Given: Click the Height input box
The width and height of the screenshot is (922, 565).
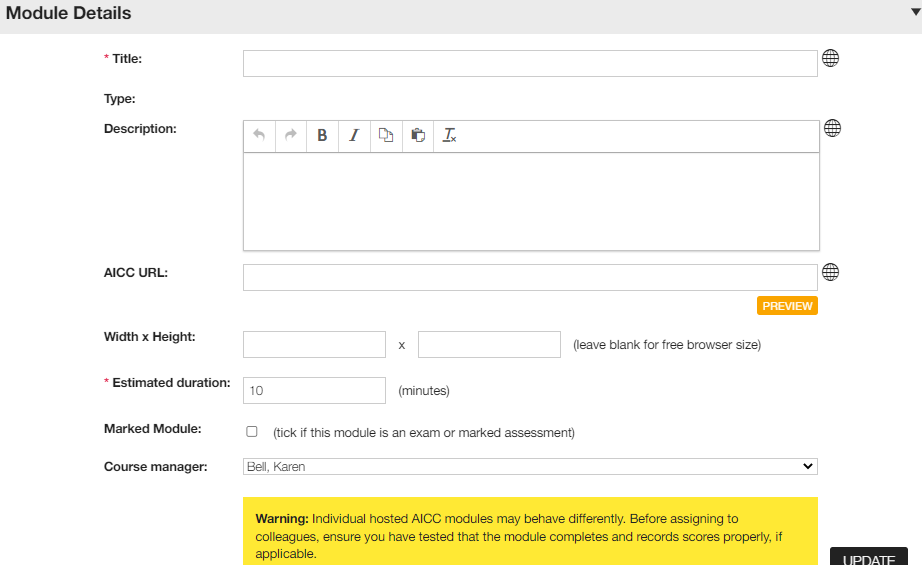Looking at the screenshot, I should [489, 345].
